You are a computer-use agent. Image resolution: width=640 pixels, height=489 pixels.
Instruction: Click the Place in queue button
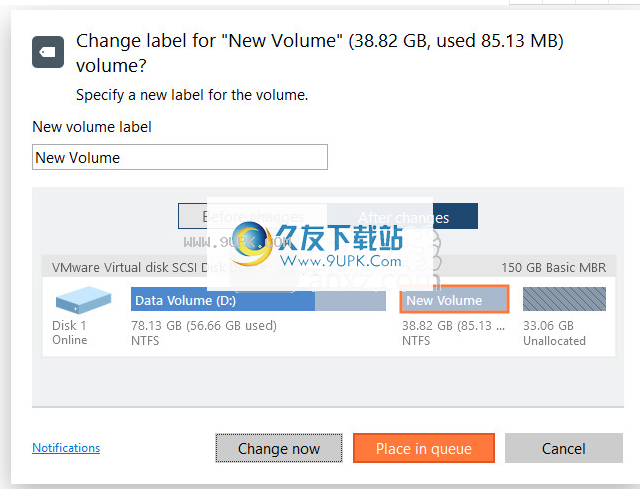point(424,448)
